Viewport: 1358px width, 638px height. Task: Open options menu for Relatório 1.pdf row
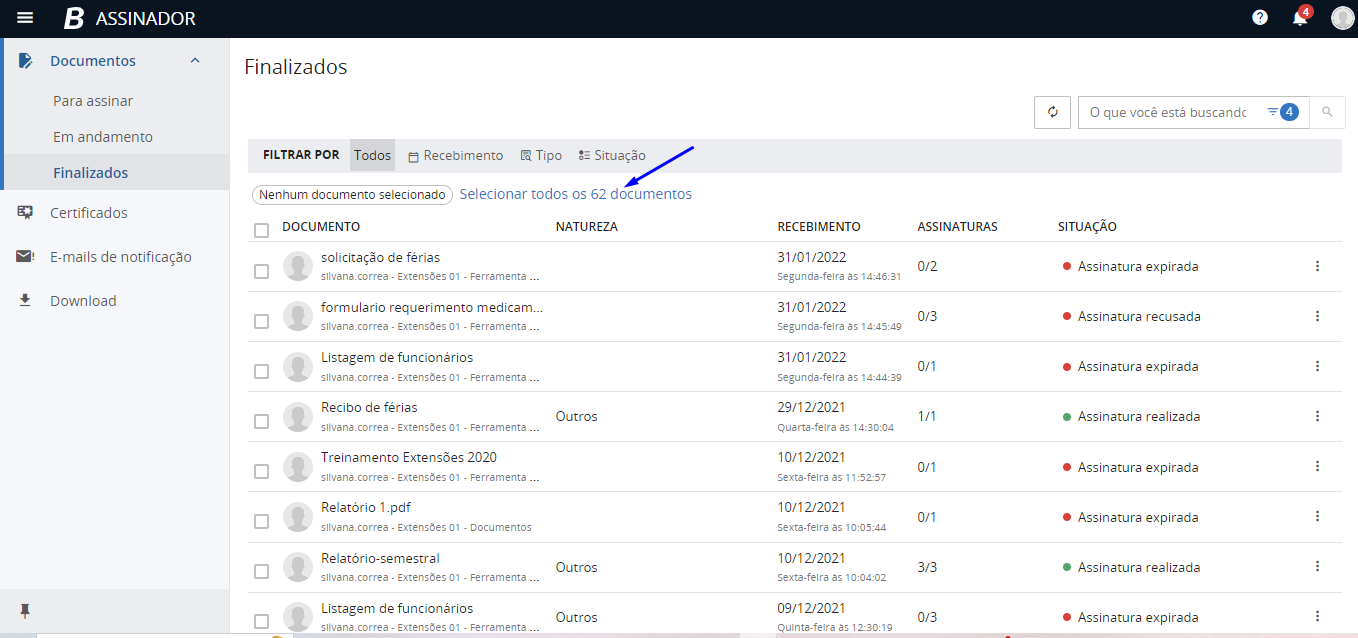click(x=1317, y=516)
